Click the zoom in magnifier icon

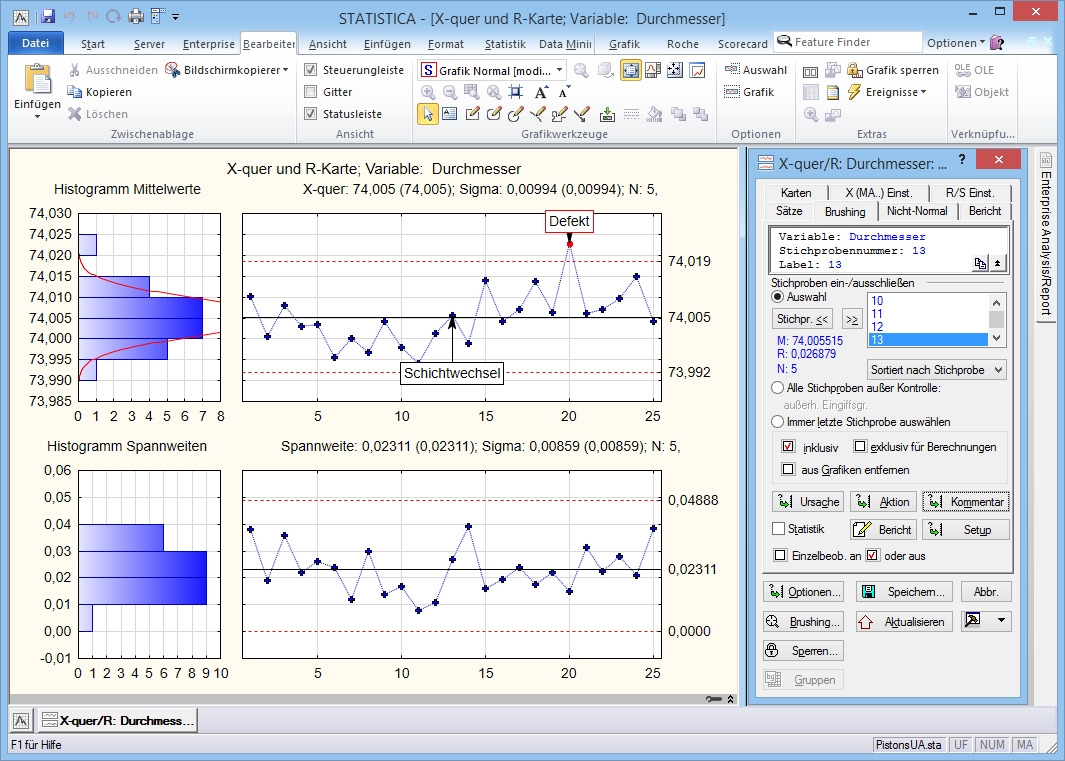428,92
